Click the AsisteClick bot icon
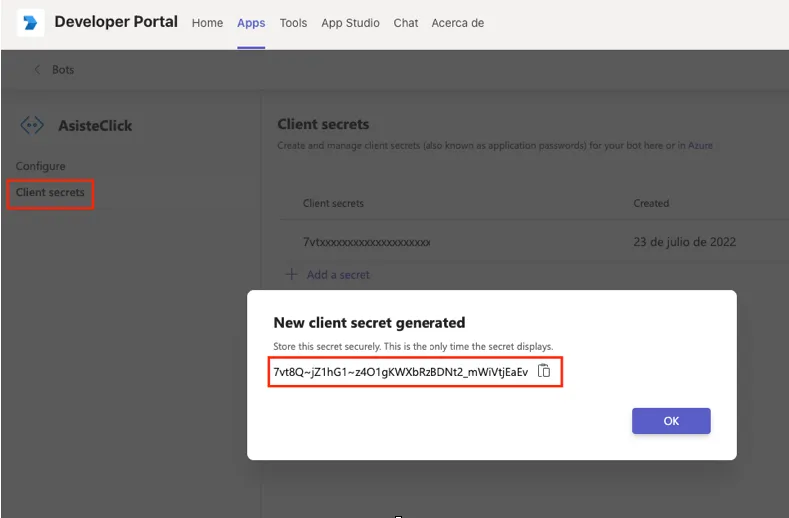789x518 pixels. (32, 125)
